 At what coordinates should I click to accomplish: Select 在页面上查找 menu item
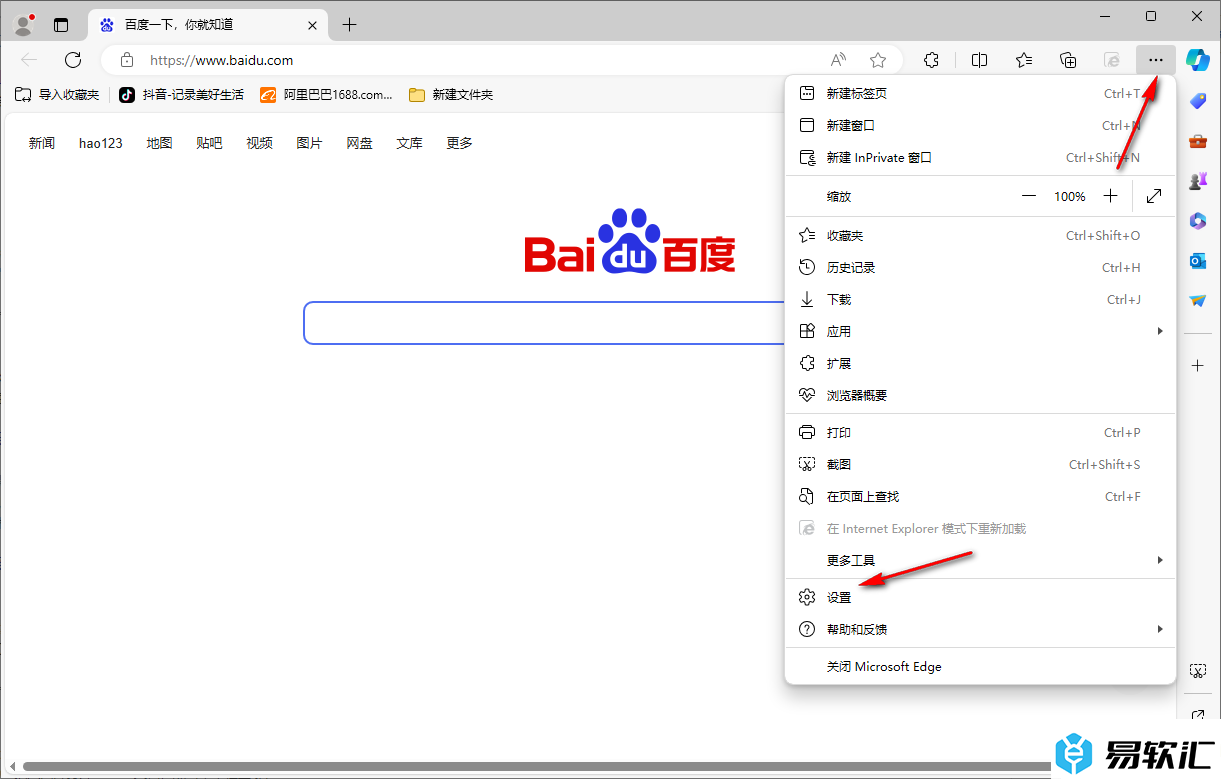(980, 497)
